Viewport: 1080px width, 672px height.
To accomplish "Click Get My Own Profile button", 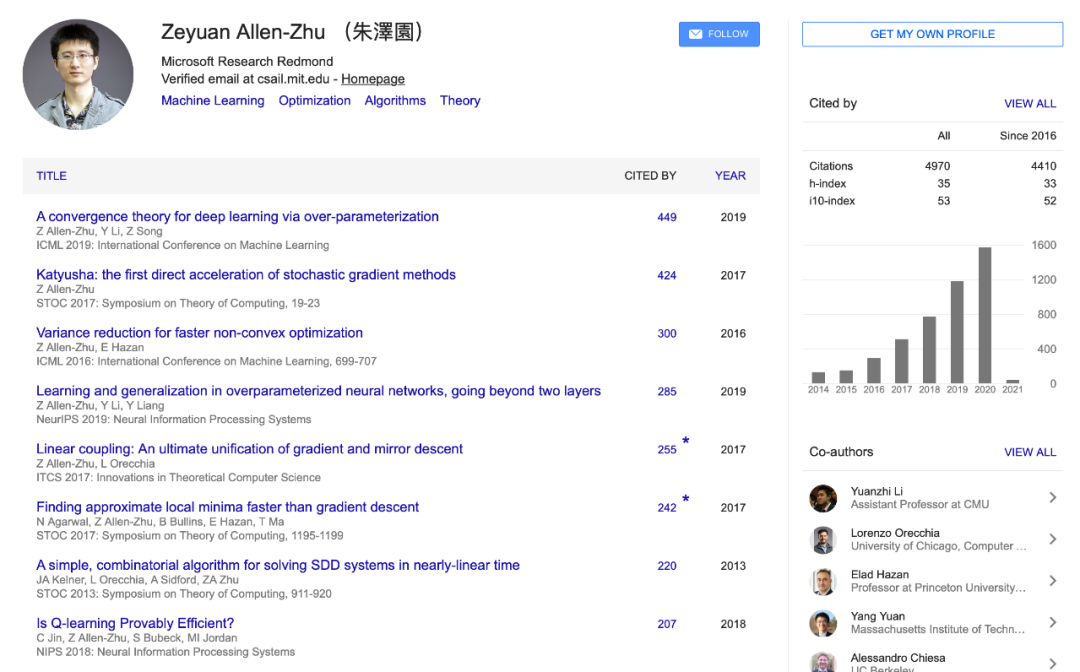I will [932, 34].
